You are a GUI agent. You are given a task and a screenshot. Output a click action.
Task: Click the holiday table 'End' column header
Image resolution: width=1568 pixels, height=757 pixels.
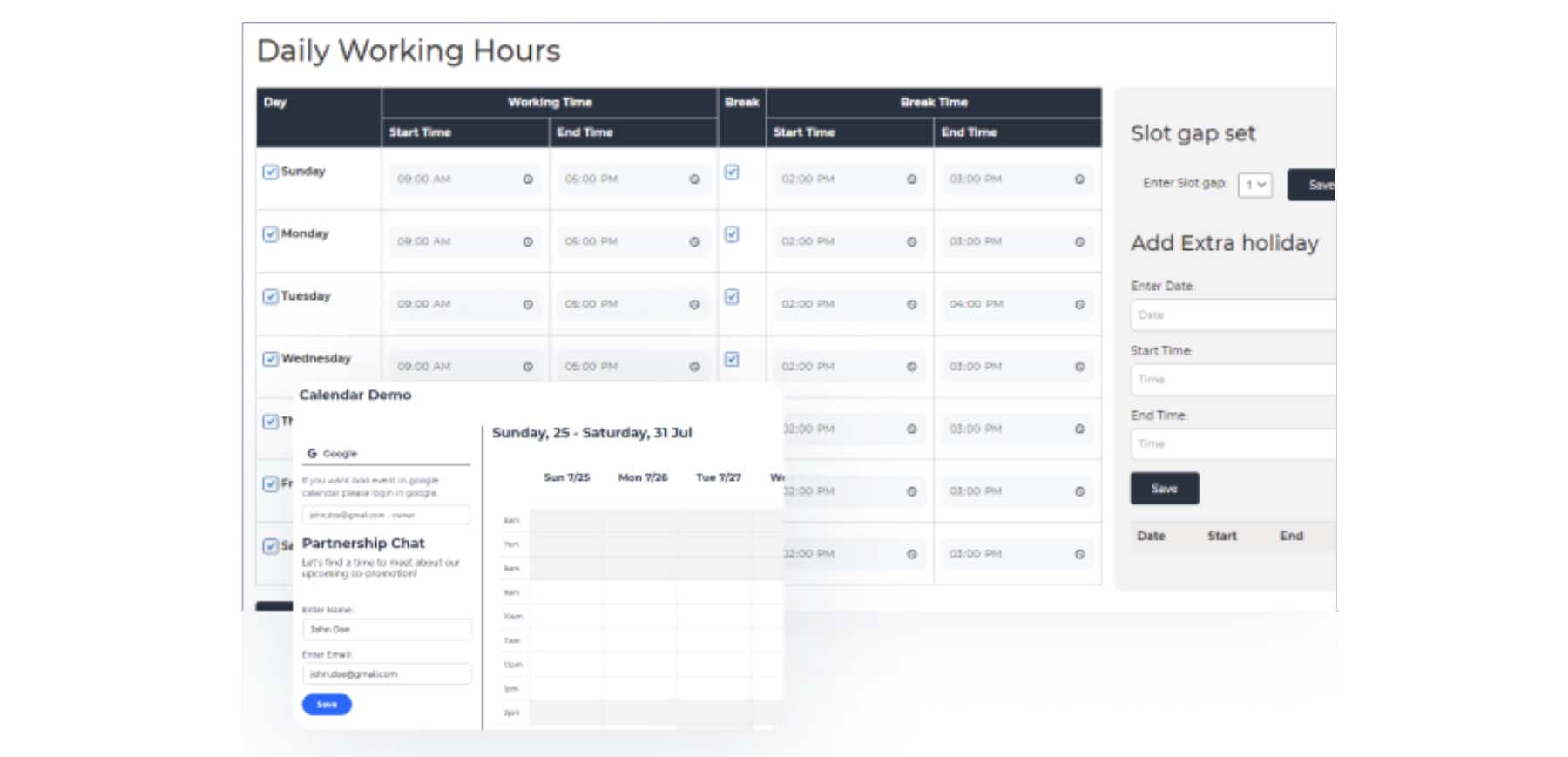pos(1292,536)
